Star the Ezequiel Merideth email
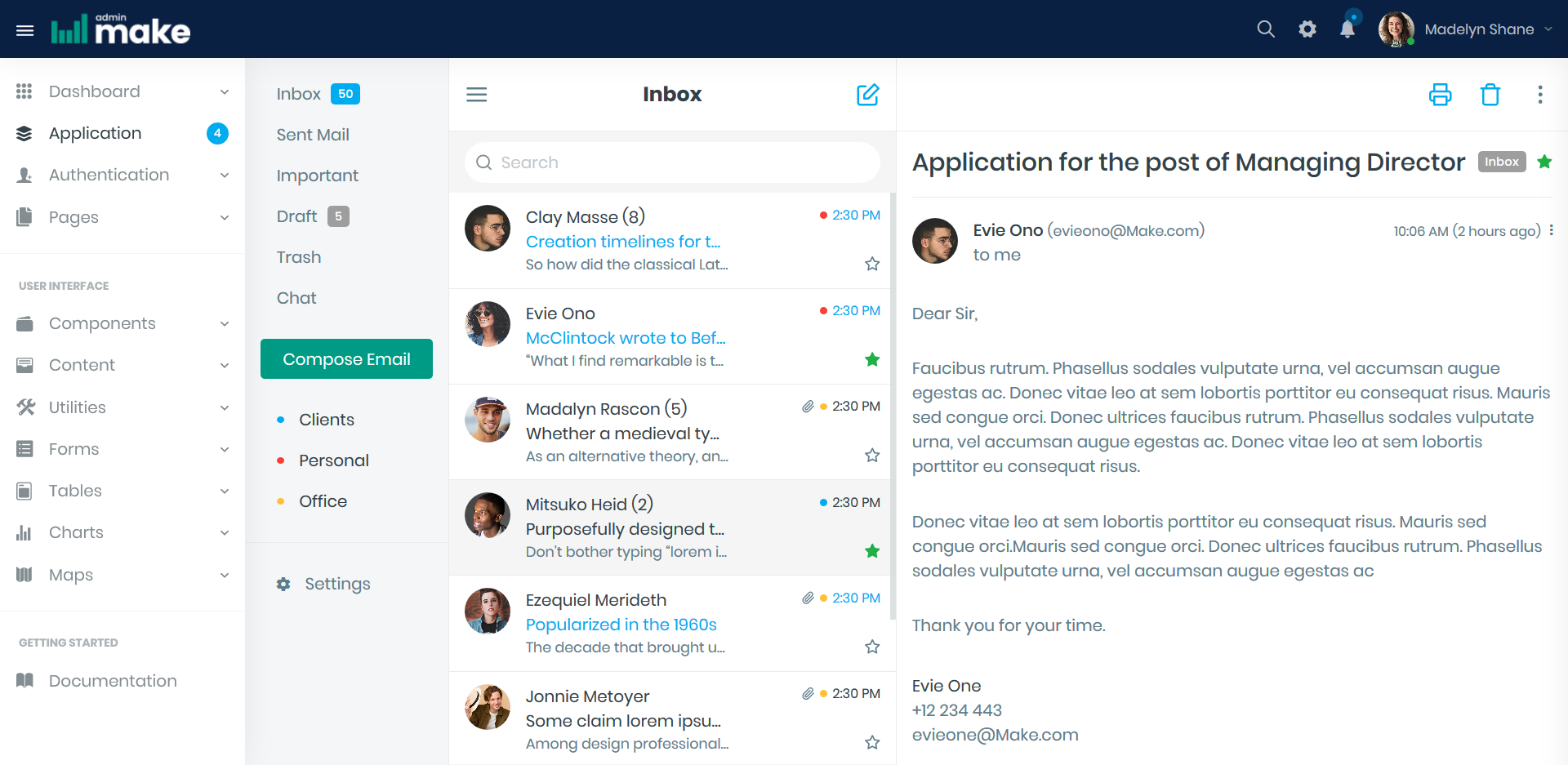The height and width of the screenshot is (765, 1568). coord(872,647)
